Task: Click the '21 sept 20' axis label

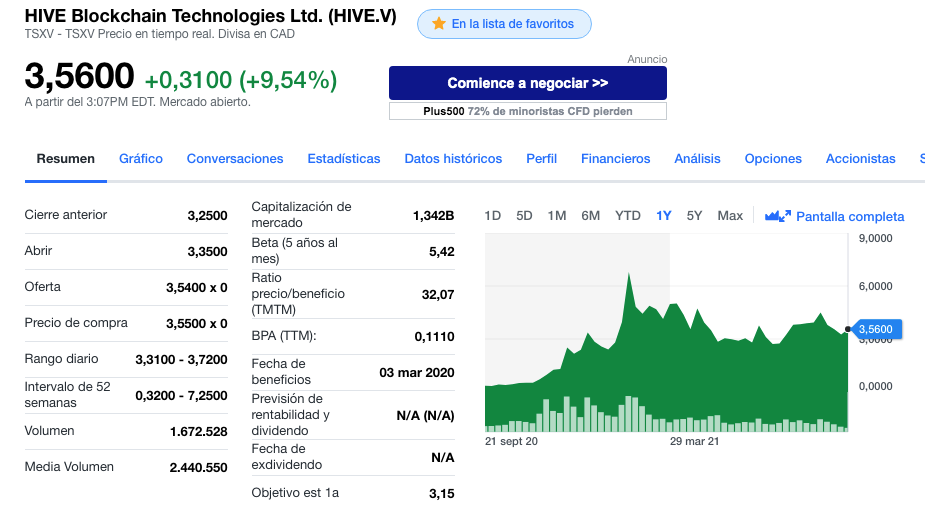Action: [x=511, y=441]
